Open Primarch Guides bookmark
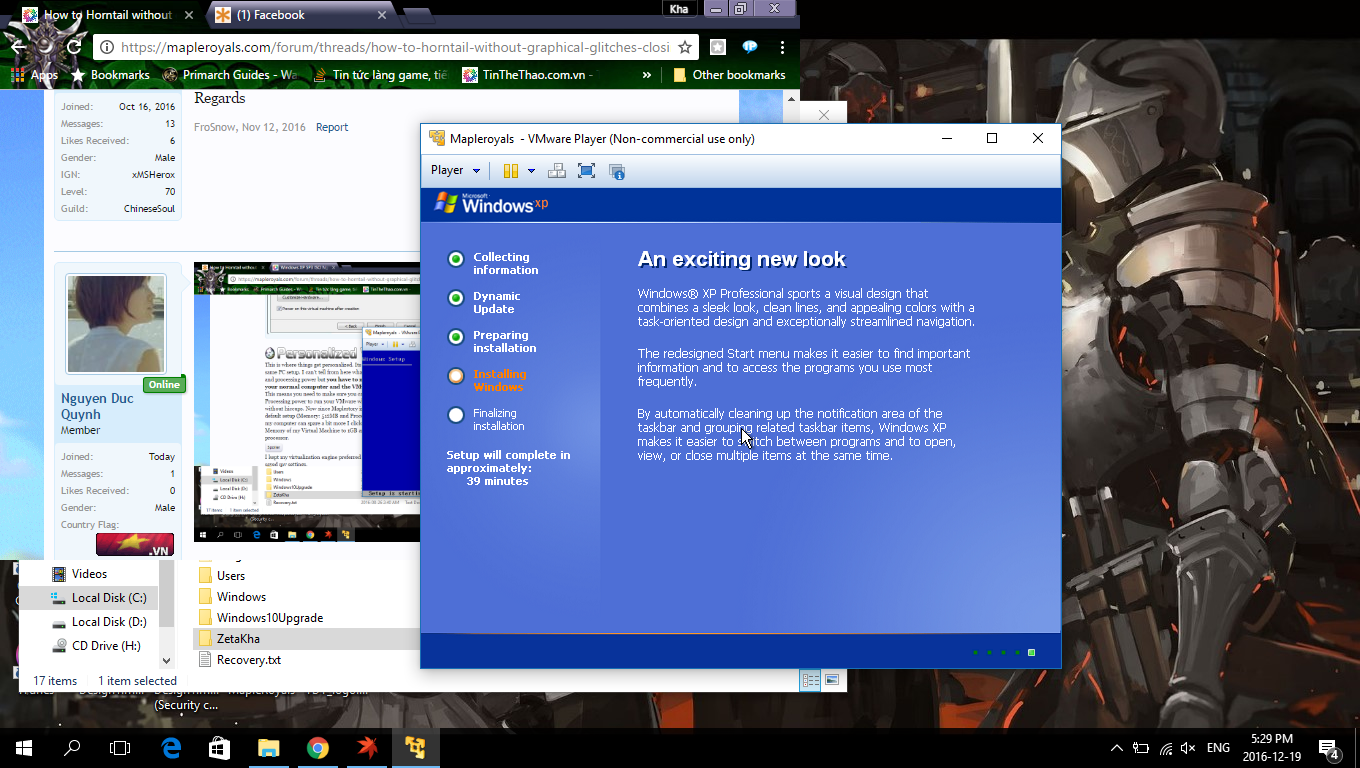The width and height of the screenshot is (1360, 768). [x=230, y=75]
